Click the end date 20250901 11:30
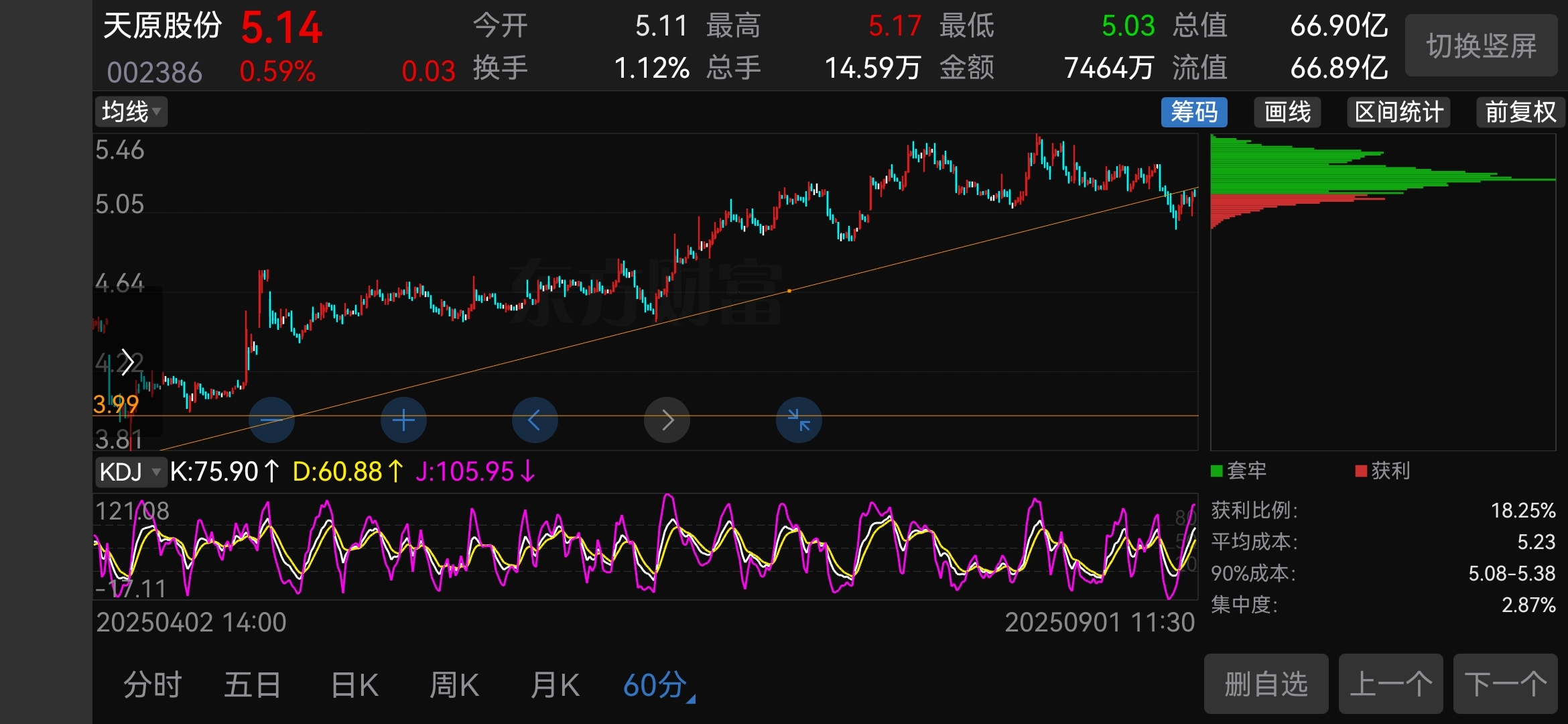 (1100, 623)
